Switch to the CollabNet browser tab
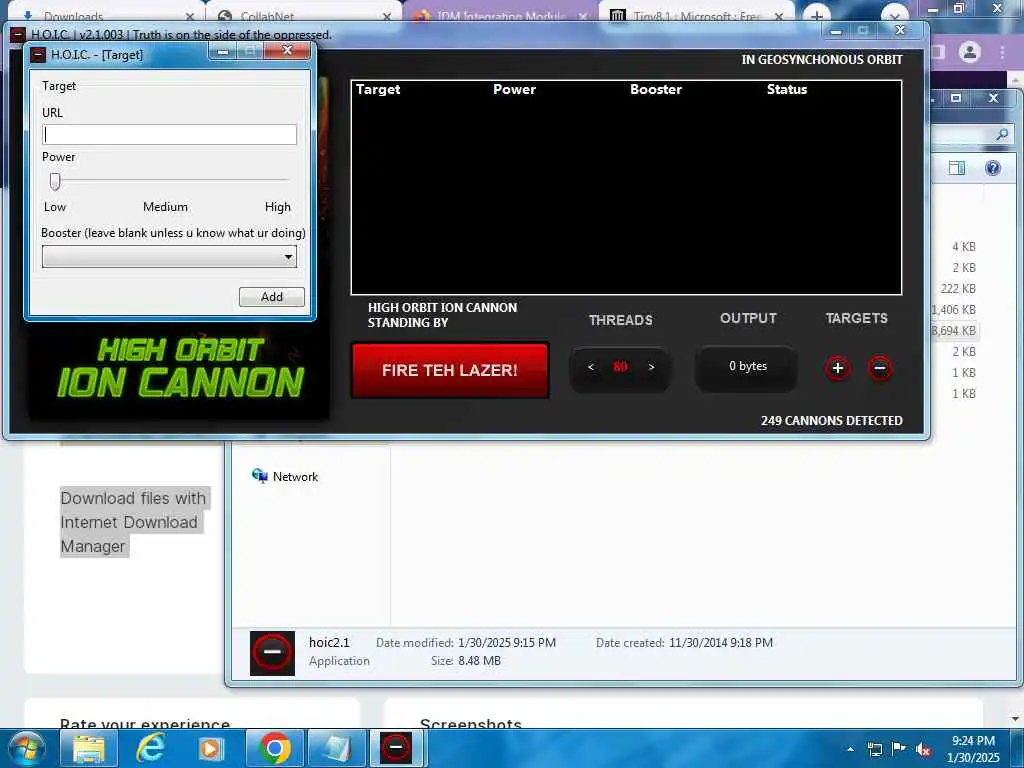 pyautogui.click(x=304, y=16)
